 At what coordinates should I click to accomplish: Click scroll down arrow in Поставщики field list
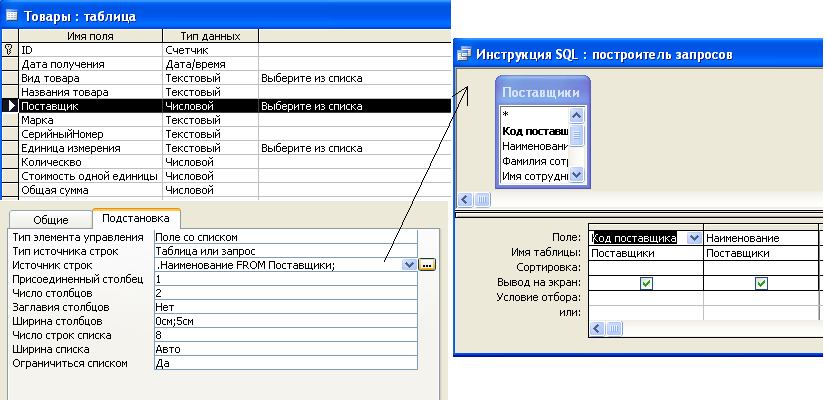pyautogui.click(x=577, y=175)
